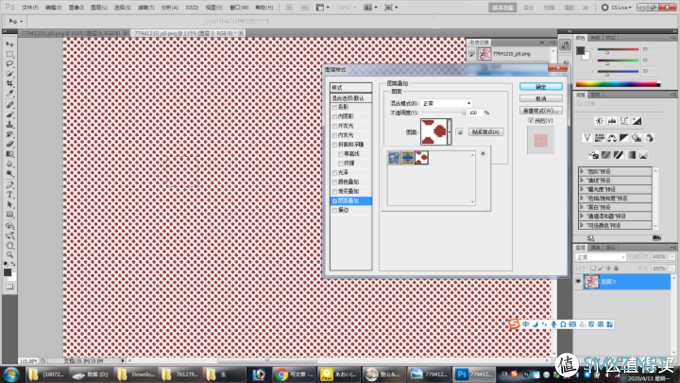Add a Levels adjustment

[x=612, y=121]
